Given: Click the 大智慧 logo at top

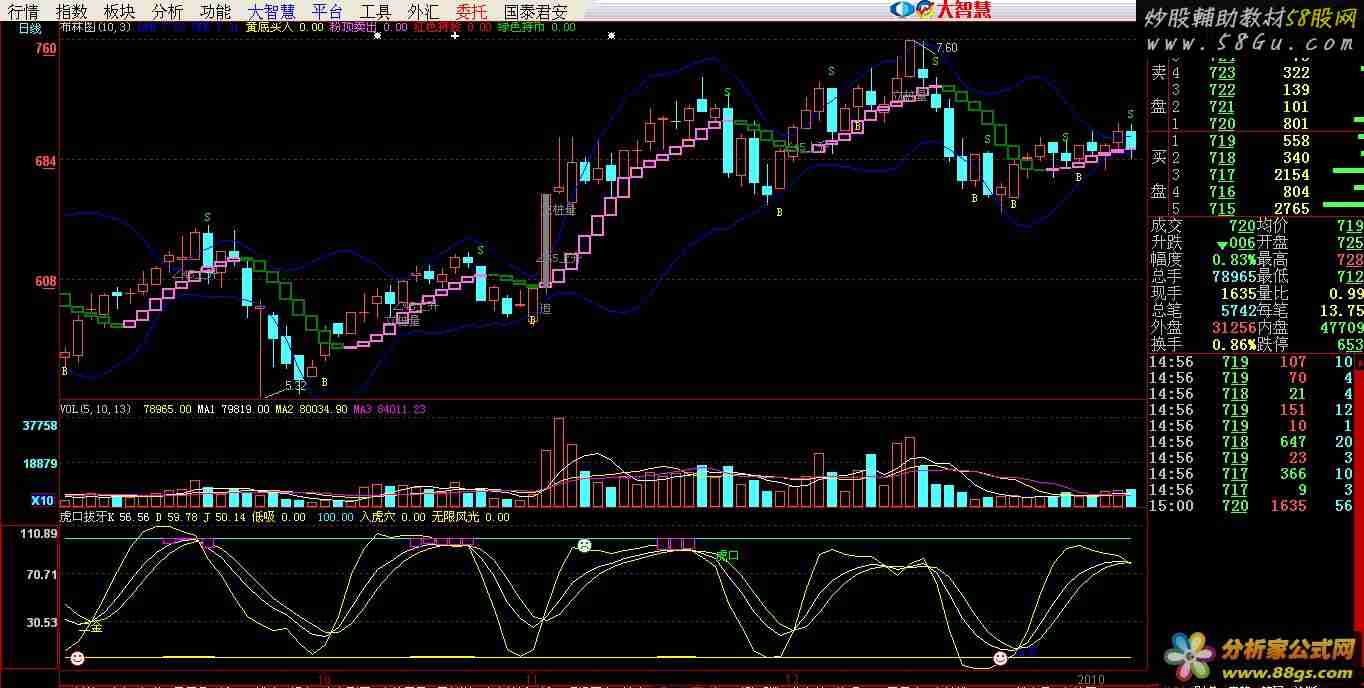Looking at the screenshot, I should (x=943, y=10).
